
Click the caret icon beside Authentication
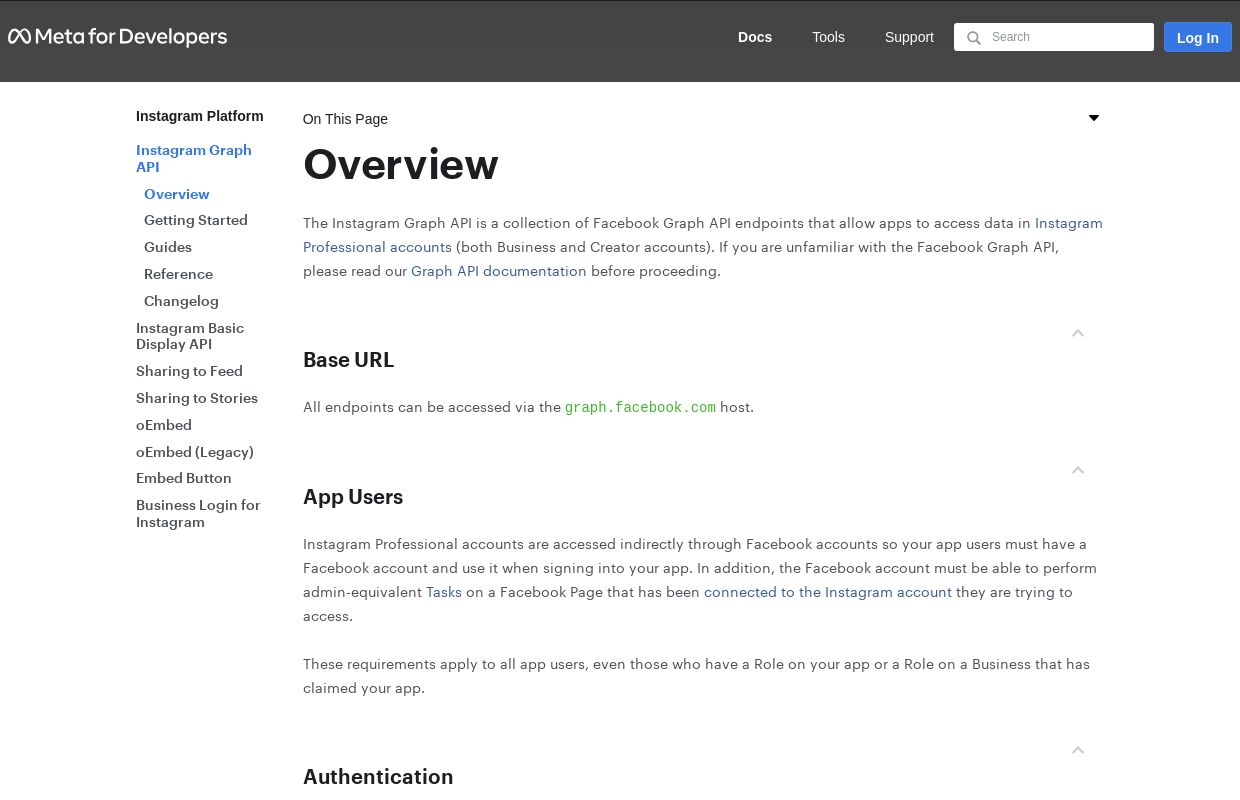[1078, 750]
